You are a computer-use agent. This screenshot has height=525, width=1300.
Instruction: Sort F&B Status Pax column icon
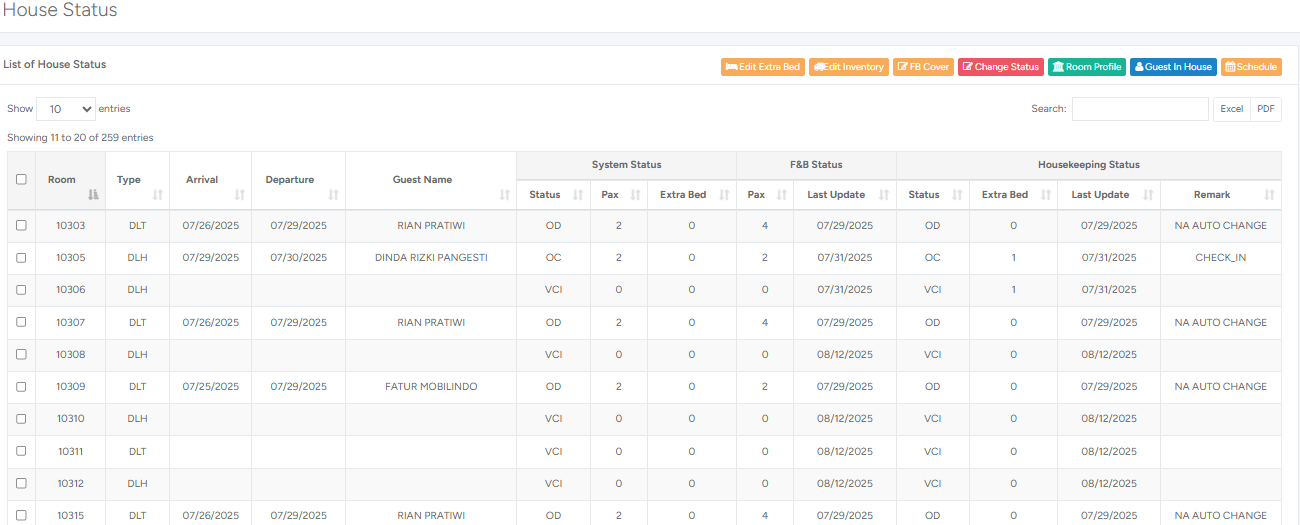(x=781, y=195)
